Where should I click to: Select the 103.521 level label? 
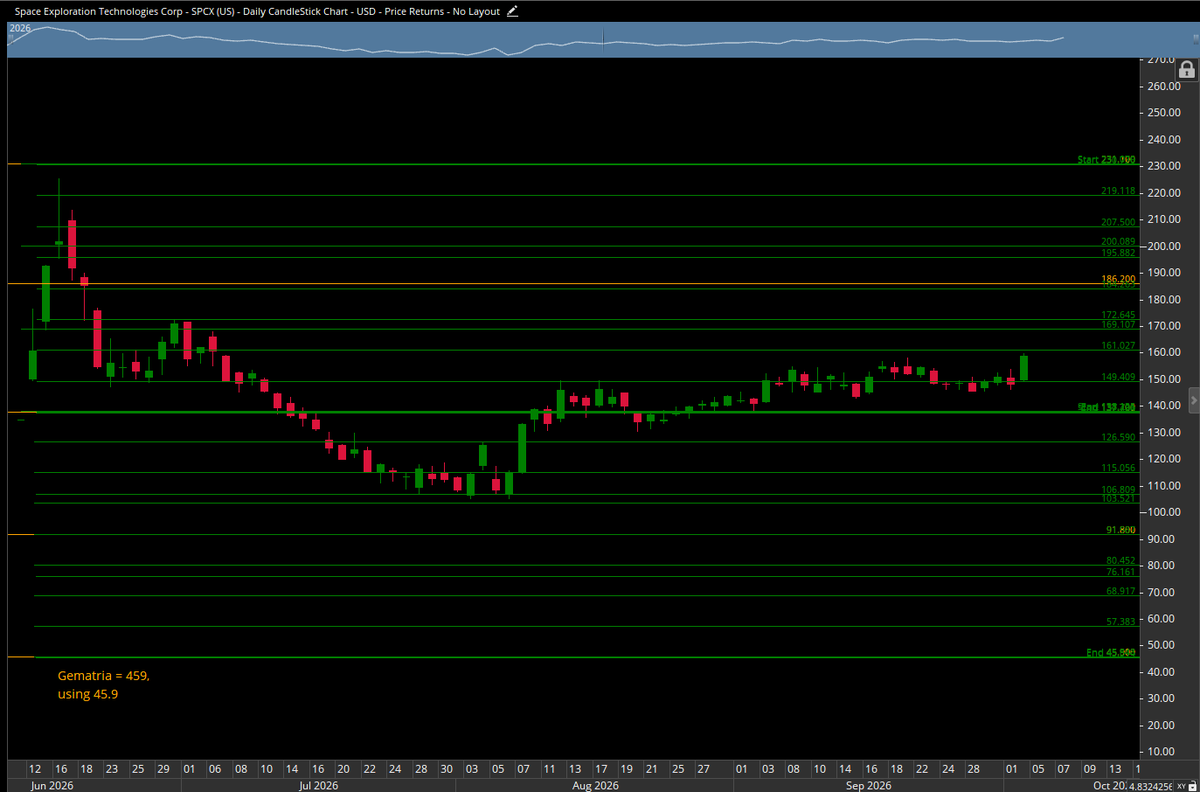[1117, 498]
